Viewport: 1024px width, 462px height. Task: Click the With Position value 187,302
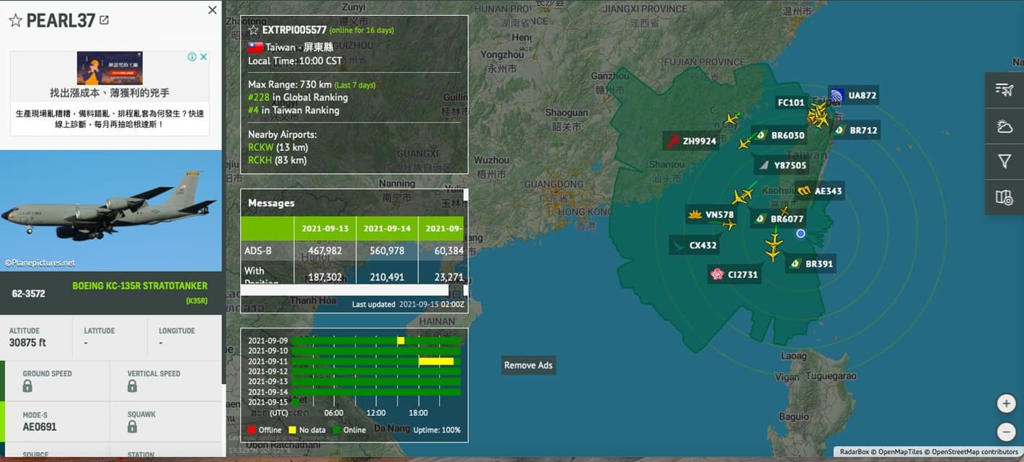pos(325,277)
